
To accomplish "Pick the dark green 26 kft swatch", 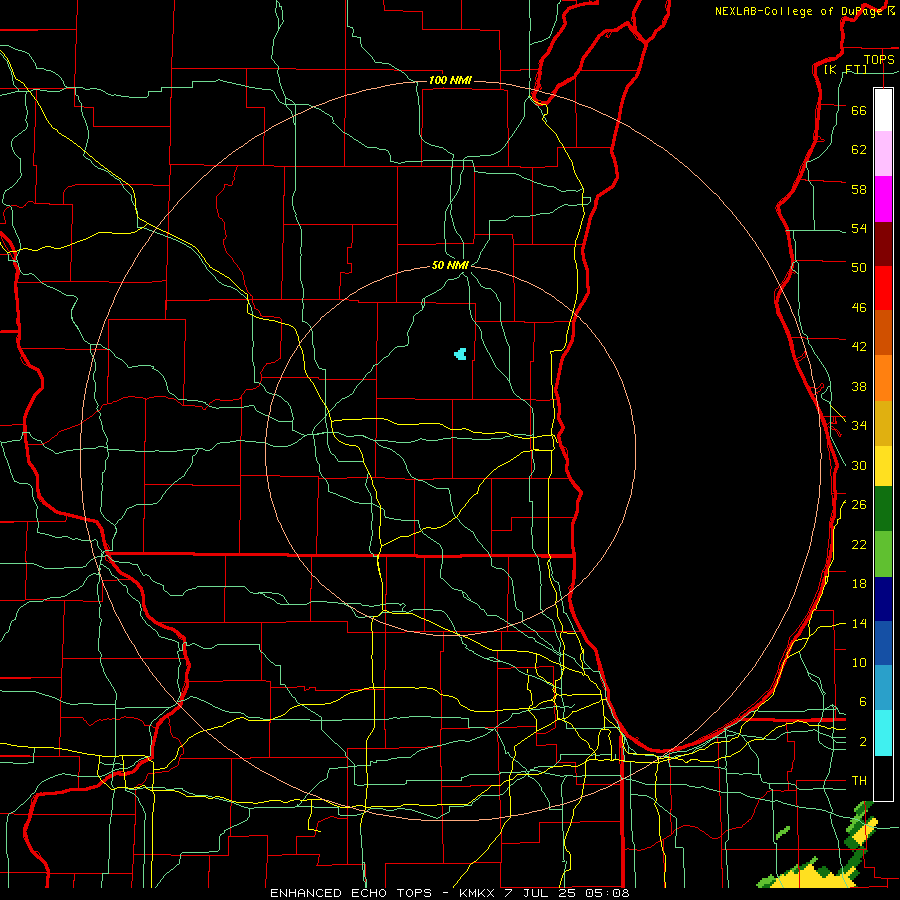I will 883,508.
